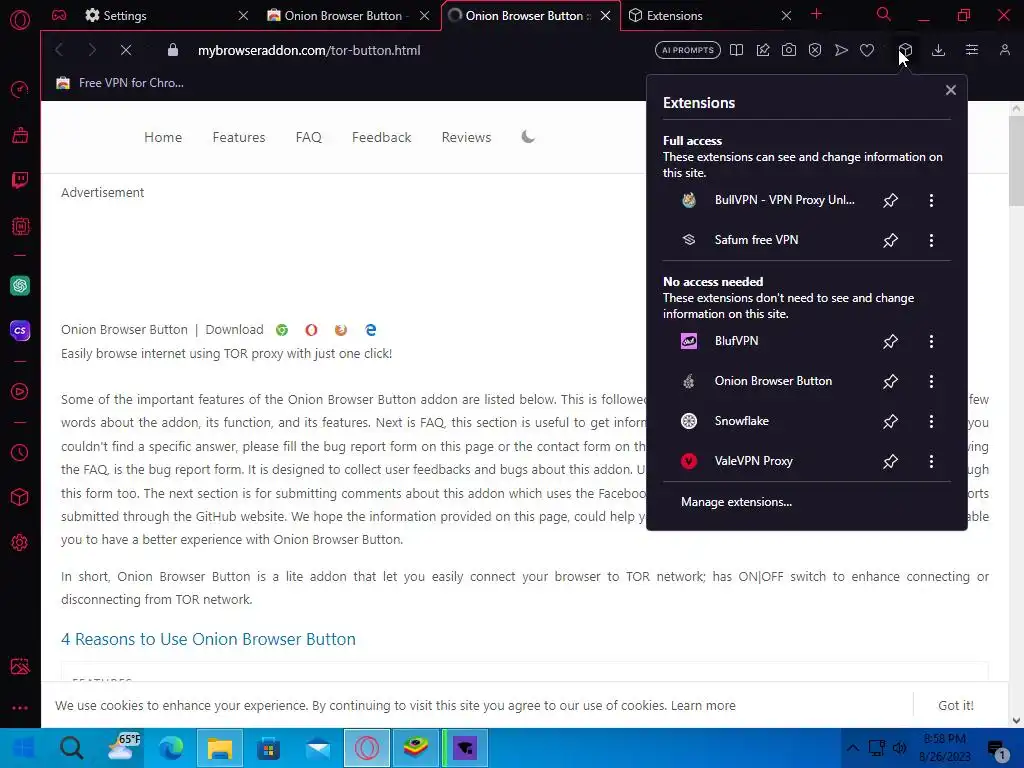The height and width of the screenshot is (768, 1024).
Task: Click the Extensions cube in the toolbar
Action: [905, 50]
